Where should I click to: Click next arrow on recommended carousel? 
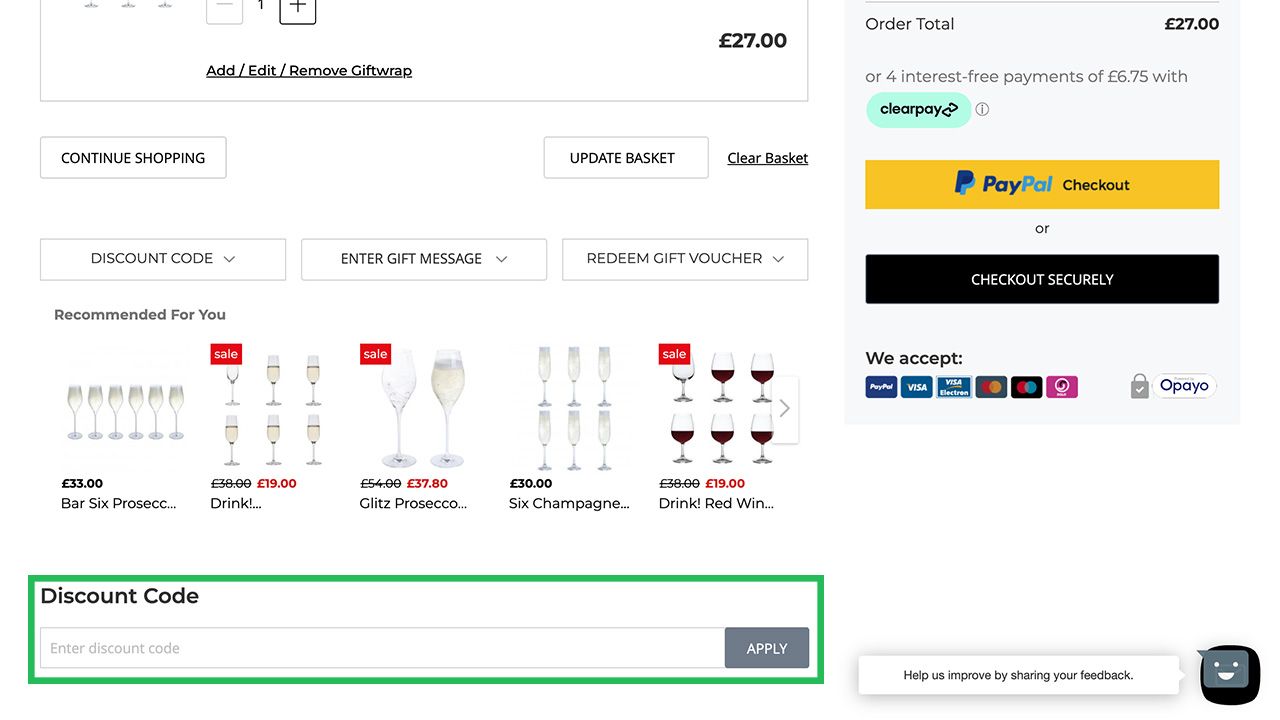785,408
